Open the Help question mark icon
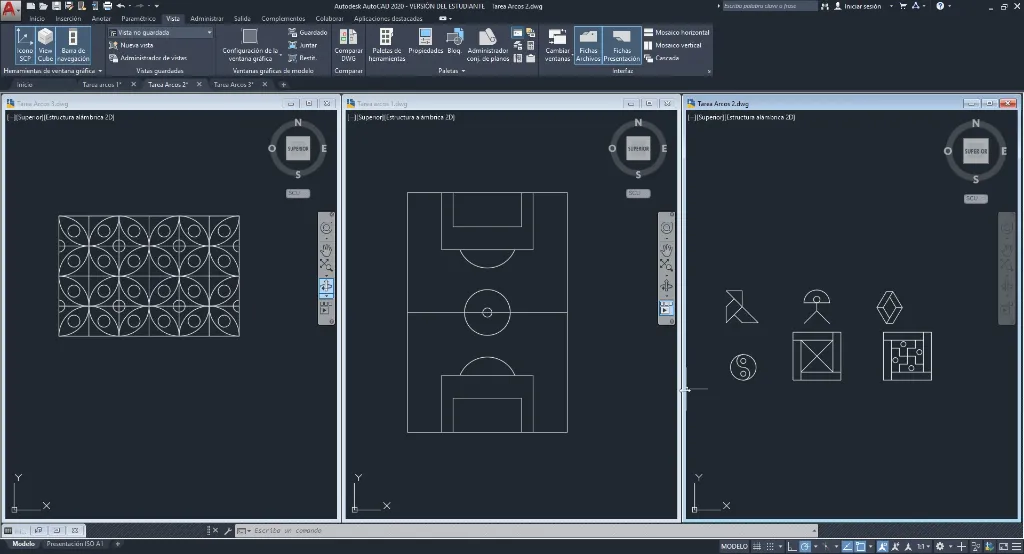 (x=940, y=6)
